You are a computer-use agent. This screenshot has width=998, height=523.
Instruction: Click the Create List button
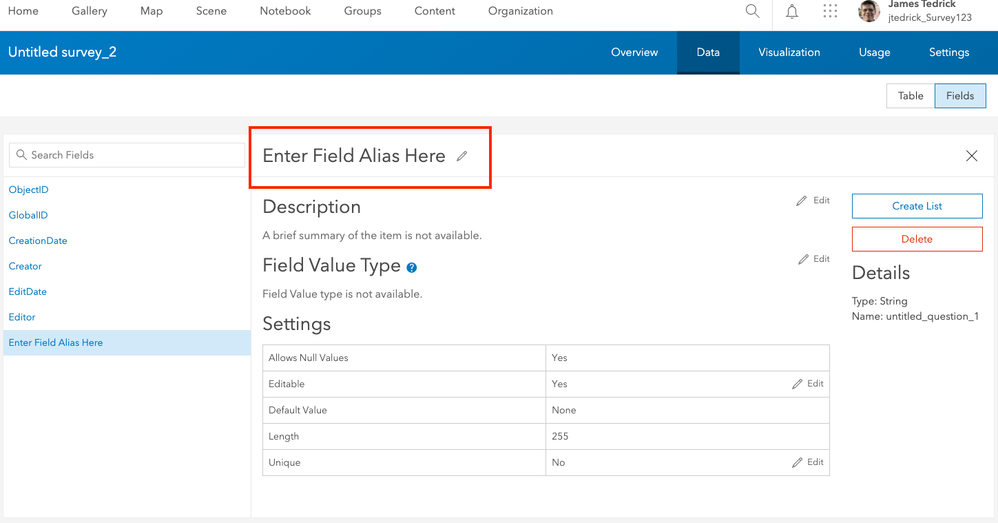pos(917,206)
